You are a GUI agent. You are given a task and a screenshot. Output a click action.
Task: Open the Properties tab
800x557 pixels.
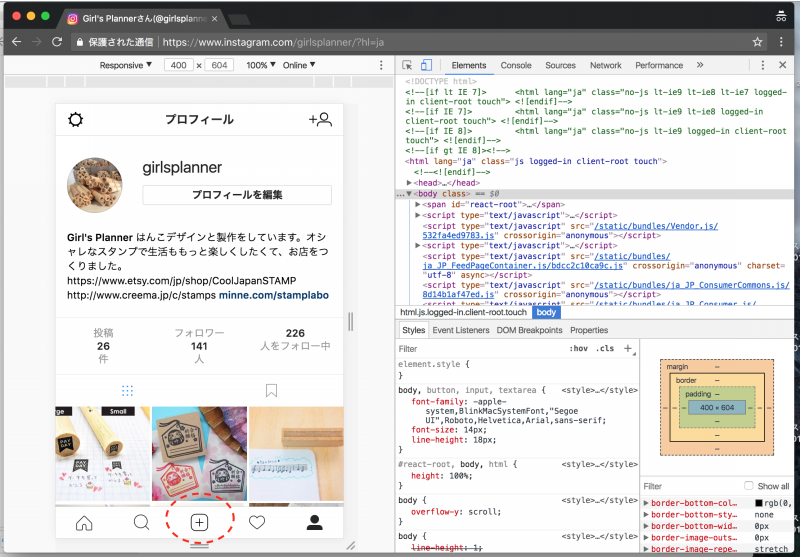pos(589,330)
